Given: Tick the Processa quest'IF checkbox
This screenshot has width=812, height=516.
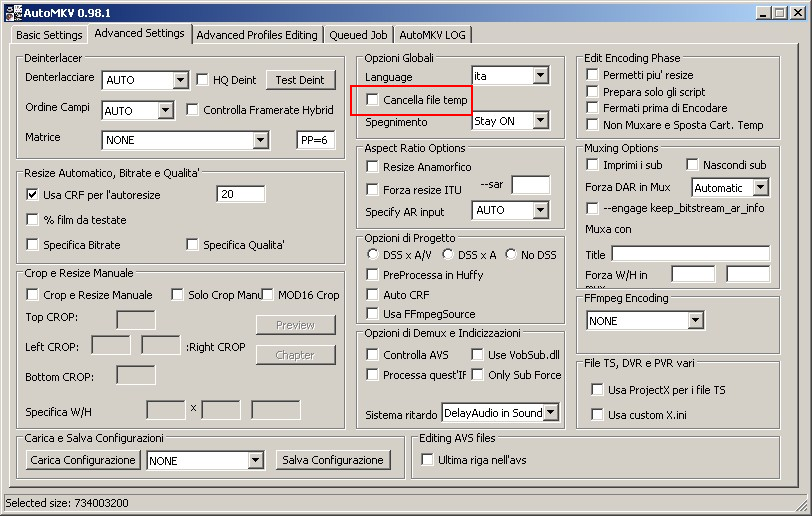Looking at the screenshot, I should click(x=372, y=374).
